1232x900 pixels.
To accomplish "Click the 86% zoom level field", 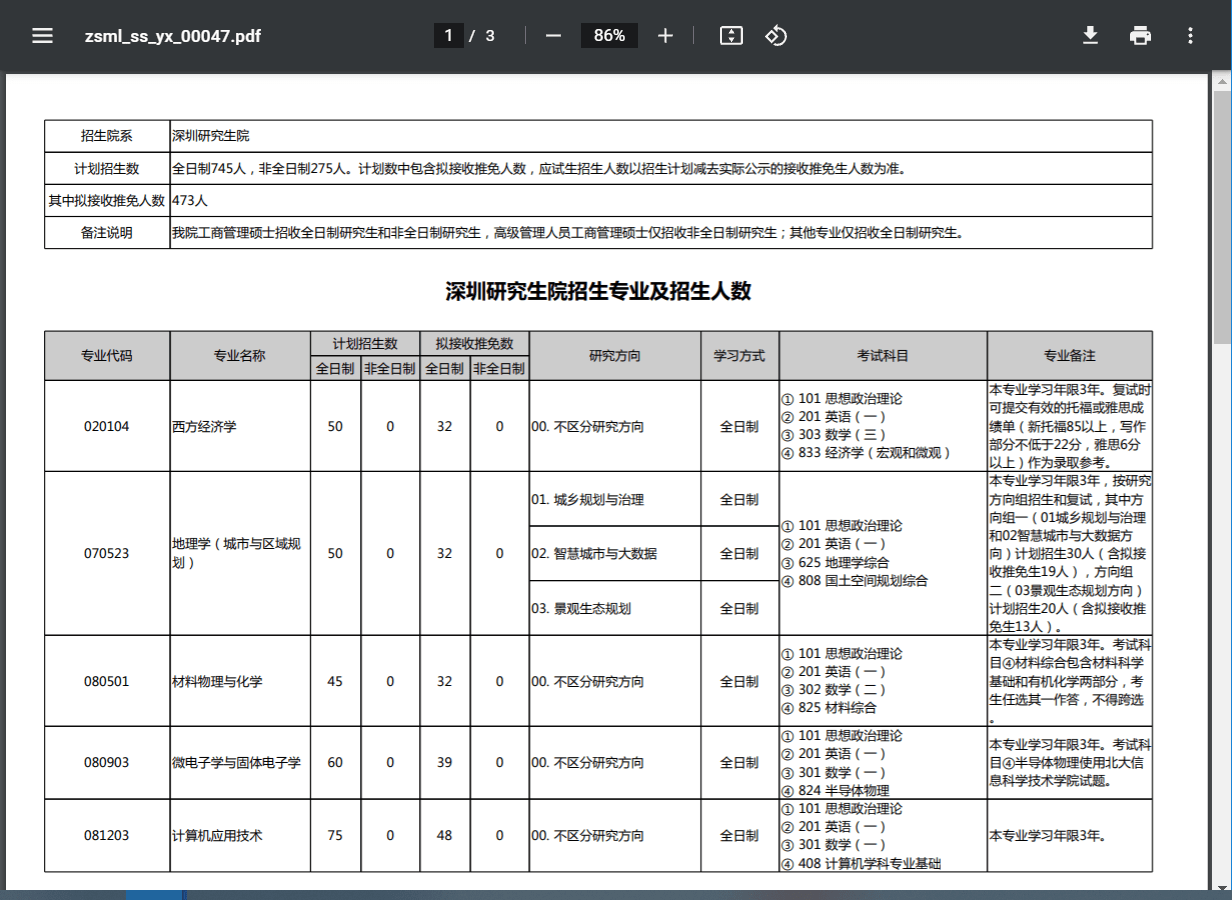I will 609,36.
